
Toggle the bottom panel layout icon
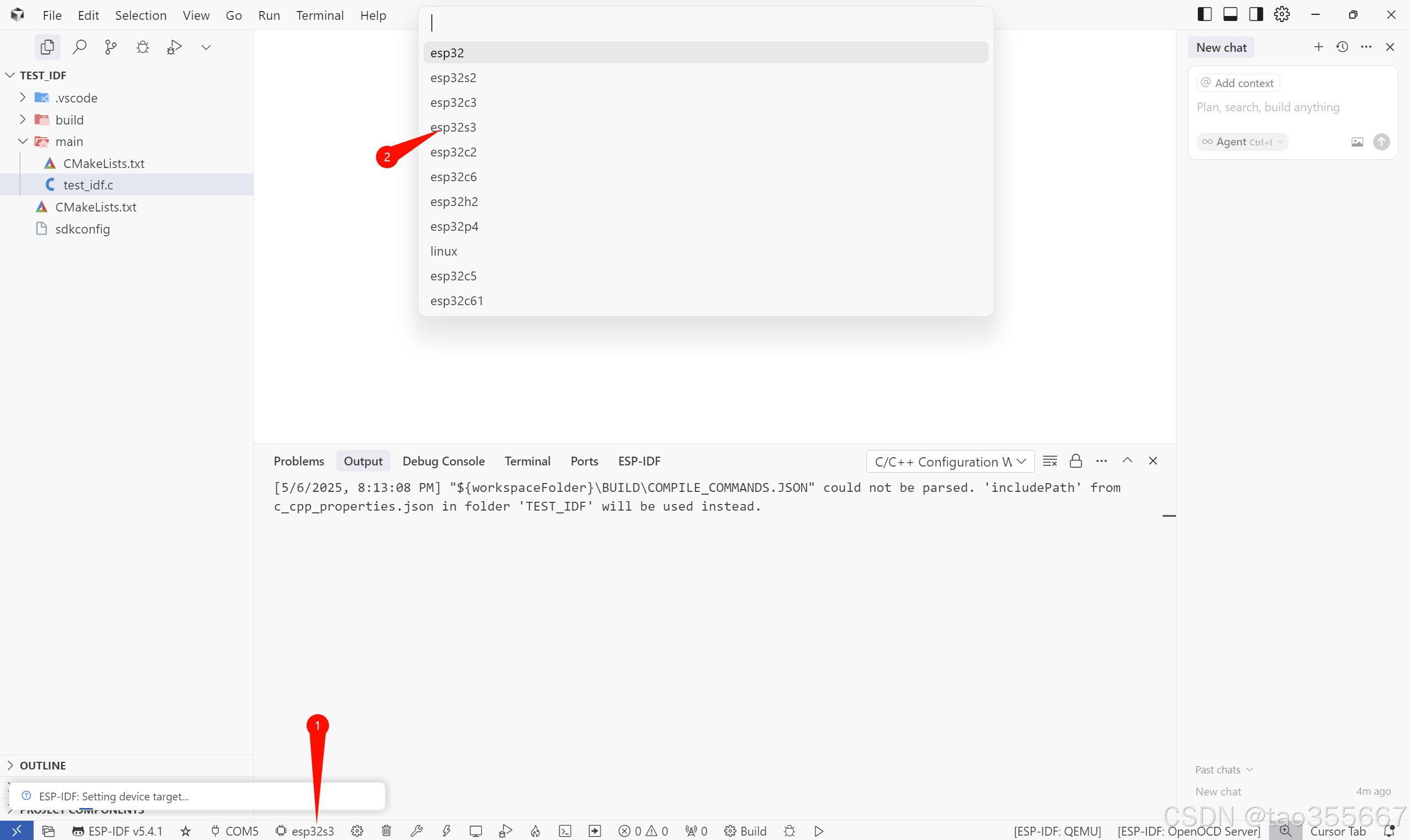1230,15
